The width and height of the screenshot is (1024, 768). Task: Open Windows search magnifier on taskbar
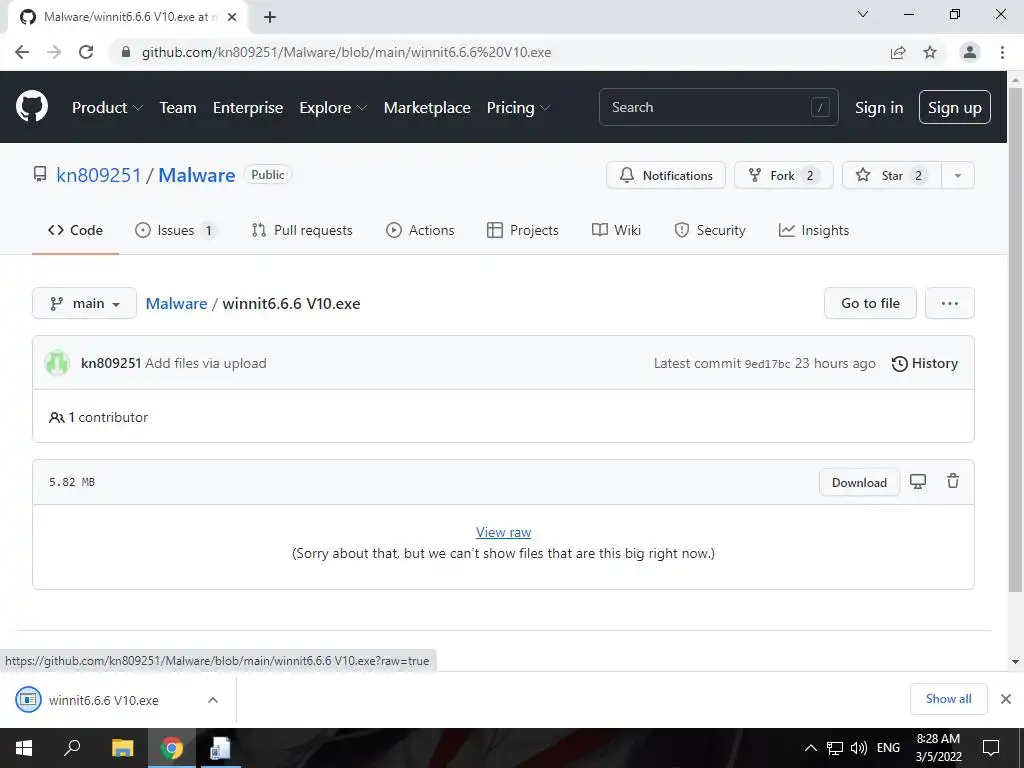[72, 748]
